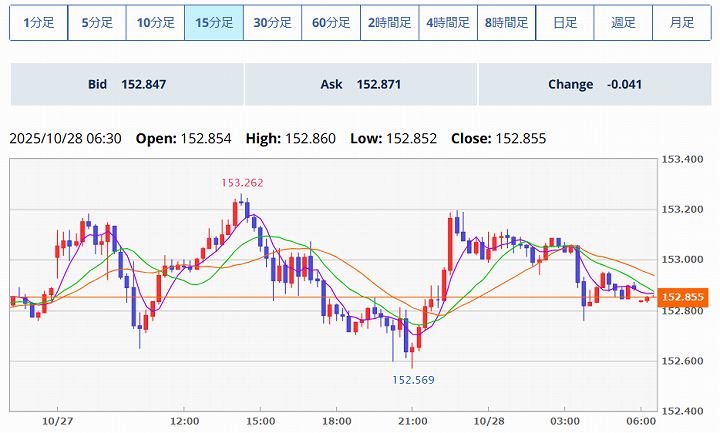Open the 30分足 timeframe chart

tap(272, 22)
